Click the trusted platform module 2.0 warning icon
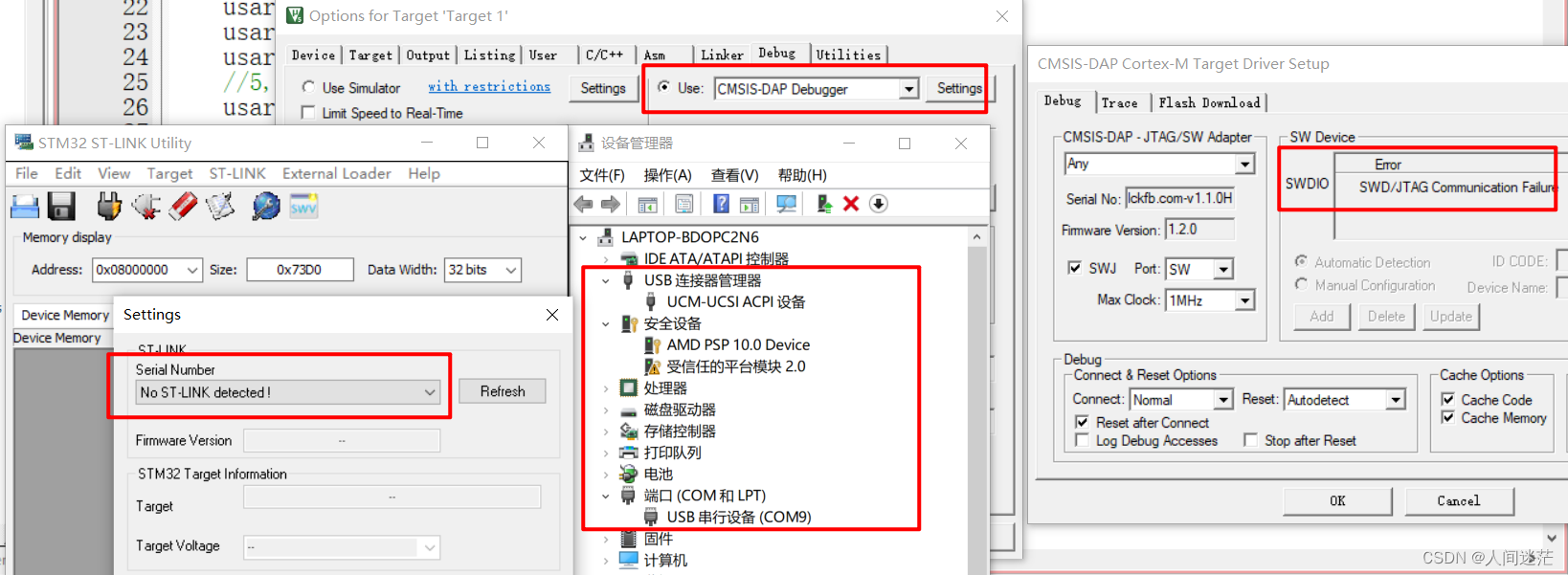The image size is (1568, 575). (653, 366)
